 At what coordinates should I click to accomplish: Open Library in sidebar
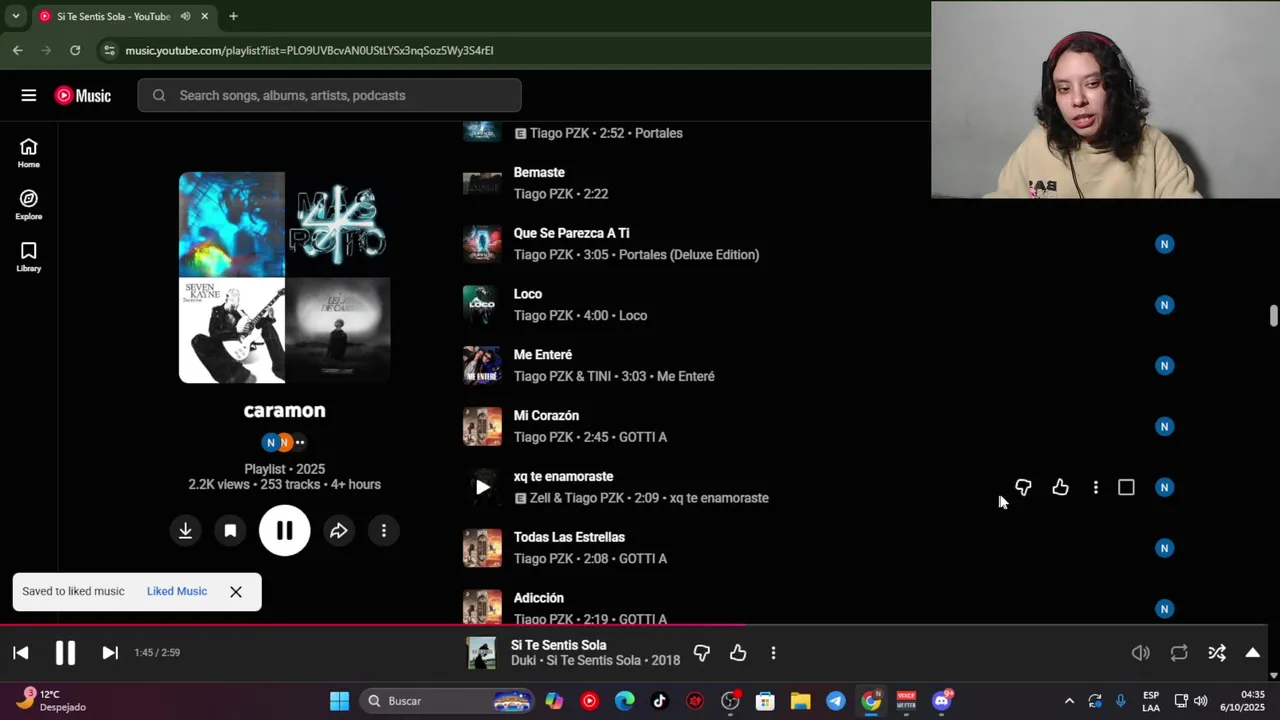click(29, 257)
